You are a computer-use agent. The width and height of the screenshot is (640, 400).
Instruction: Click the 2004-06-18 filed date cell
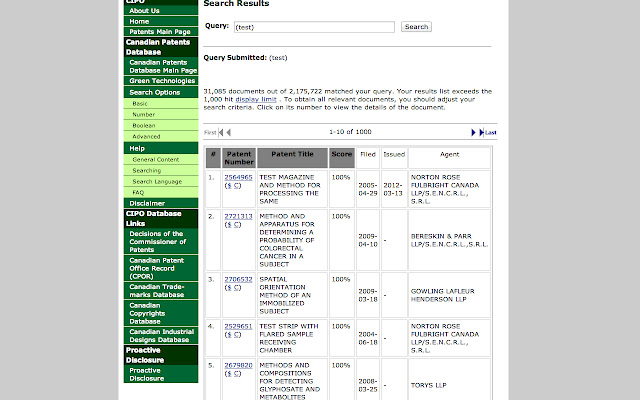368,338
